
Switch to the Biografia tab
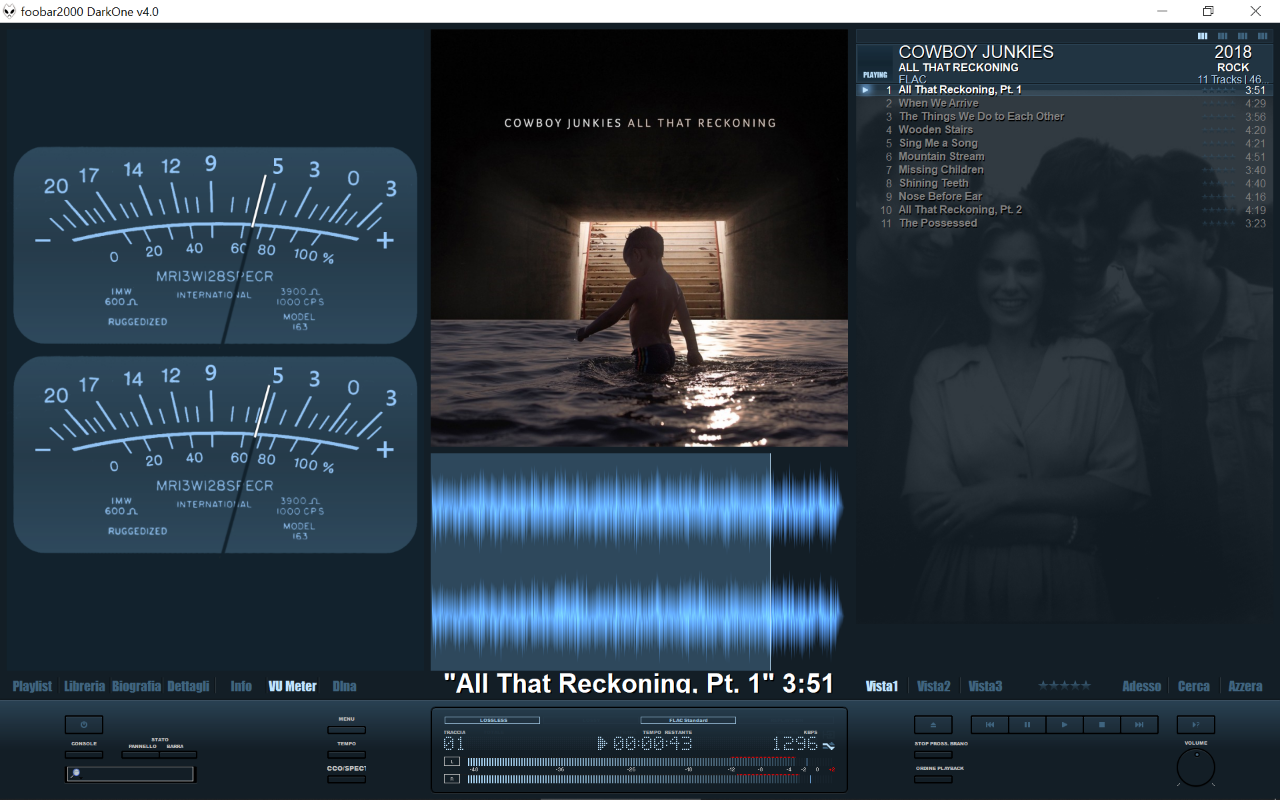click(x=136, y=686)
